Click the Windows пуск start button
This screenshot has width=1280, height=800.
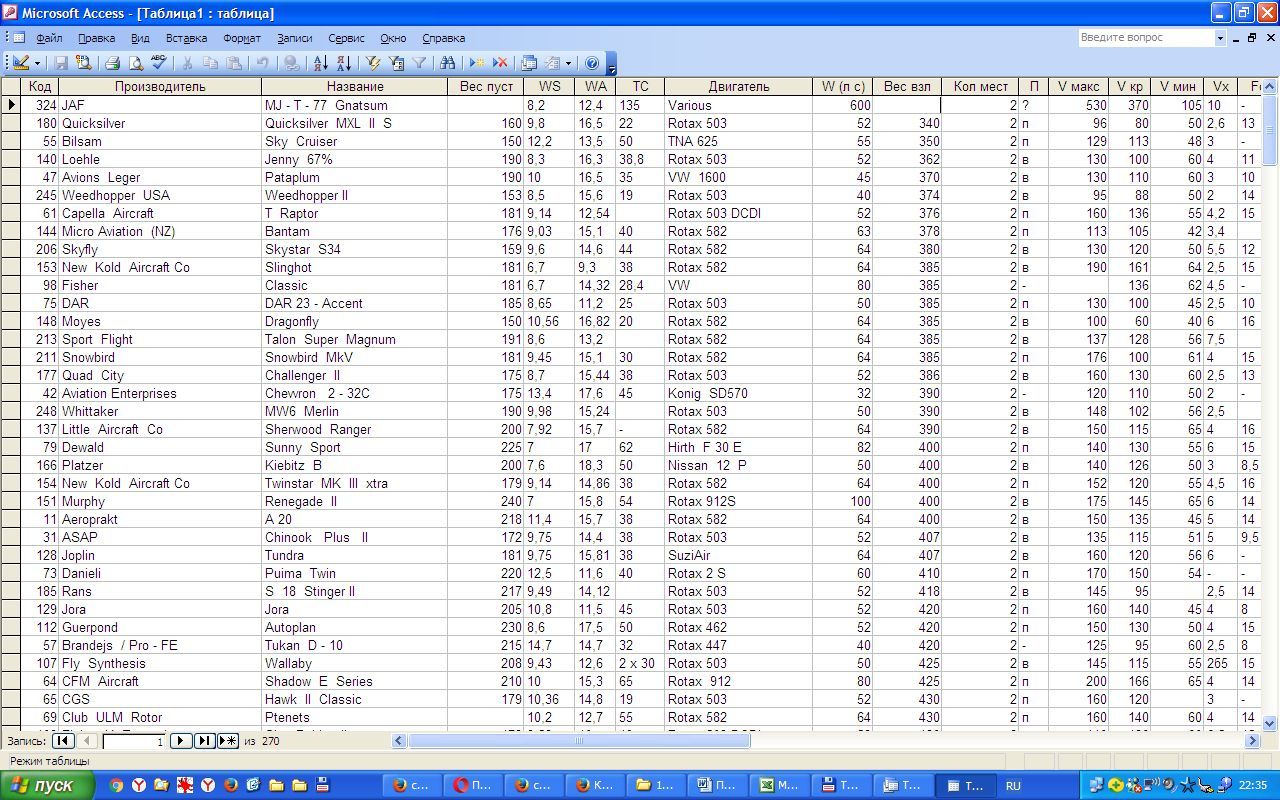coord(47,785)
